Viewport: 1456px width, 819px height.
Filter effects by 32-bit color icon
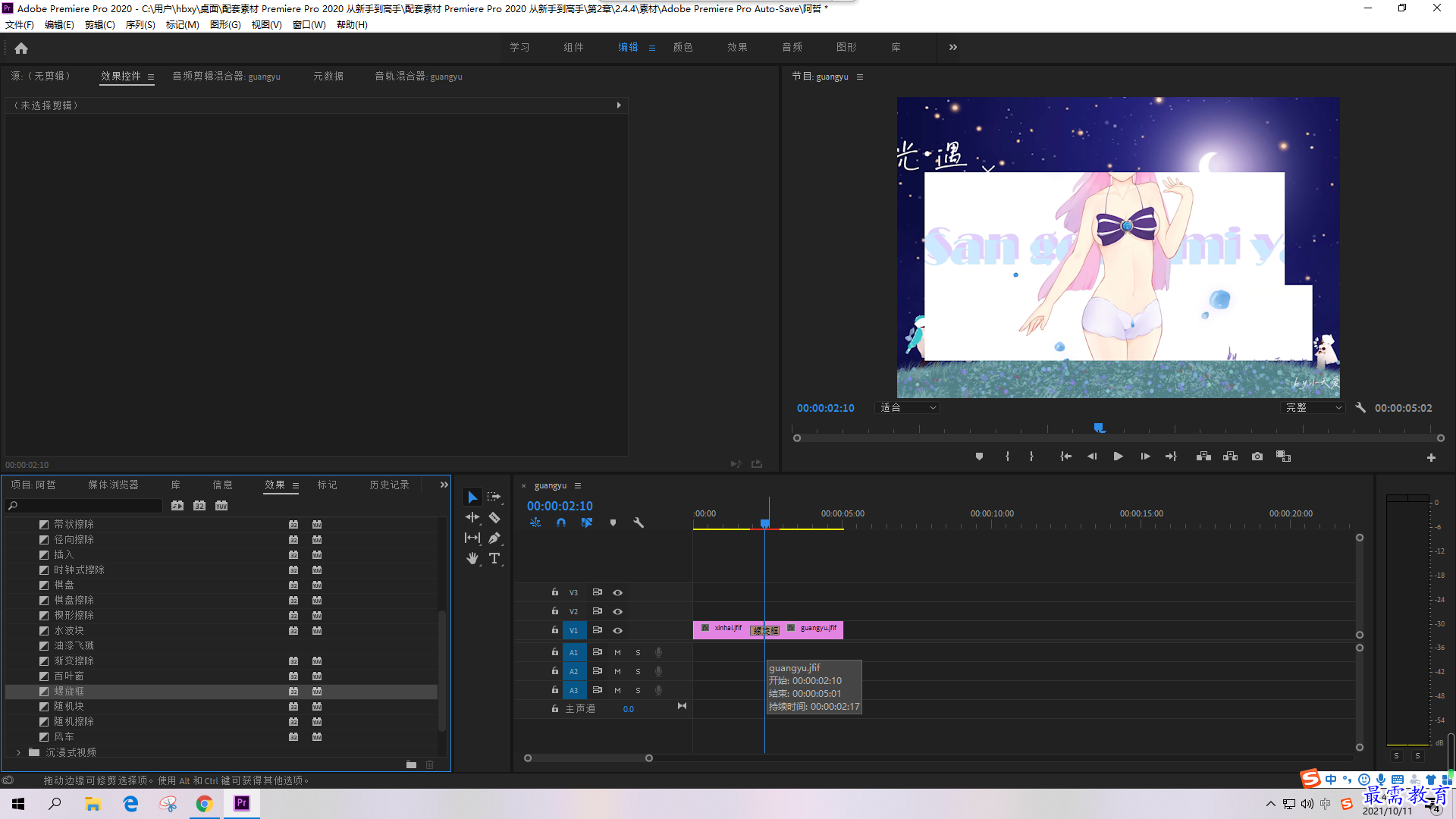coord(199,506)
